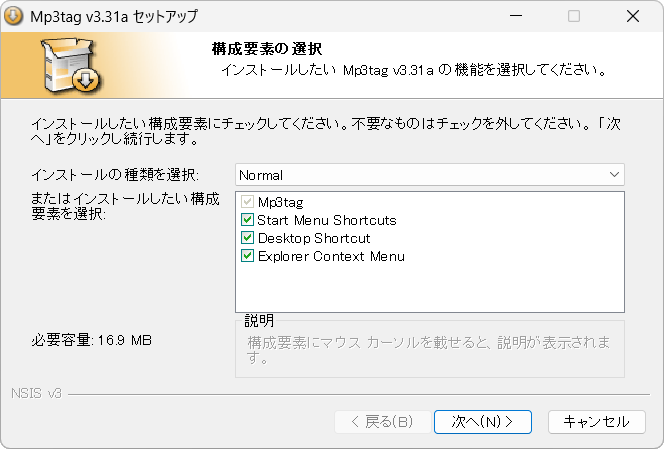This screenshot has height=449, width=664.
Task: Click the greyed-out maximize window button
Action: tap(574, 17)
